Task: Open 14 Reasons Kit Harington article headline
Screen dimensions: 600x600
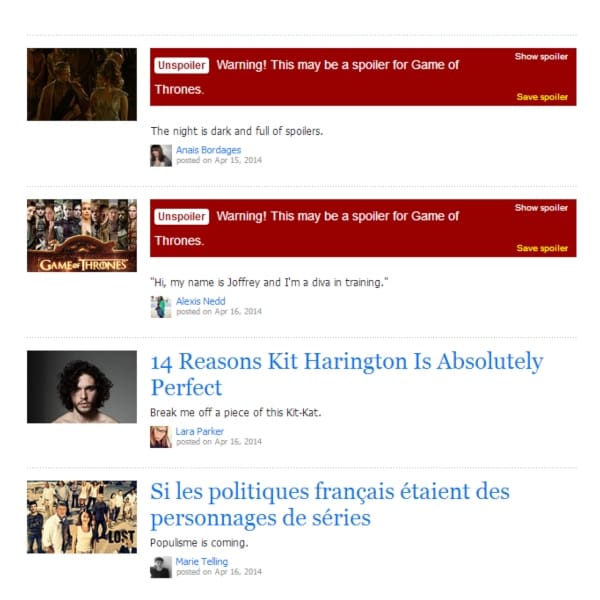Action: [347, 374]
